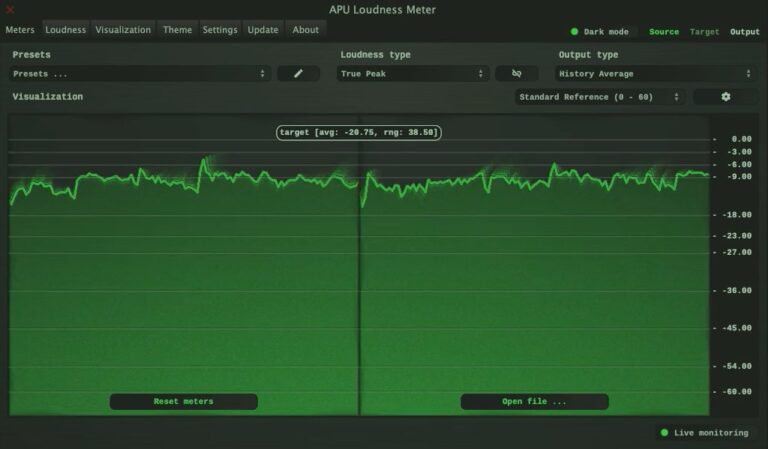Click the -6.00 scale label
Screen dimensions: 768x449
(x=739, y=165)
